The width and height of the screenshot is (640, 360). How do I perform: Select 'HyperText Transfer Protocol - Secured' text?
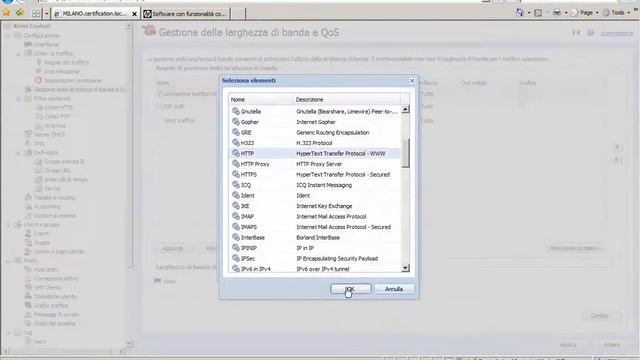coord(343,174)
